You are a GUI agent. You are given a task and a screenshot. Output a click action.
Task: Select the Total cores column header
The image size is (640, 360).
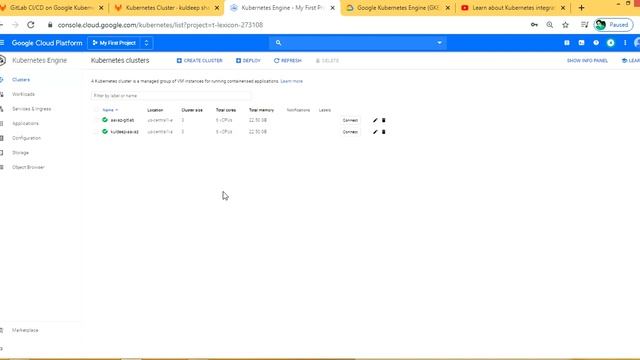point(226,110)
